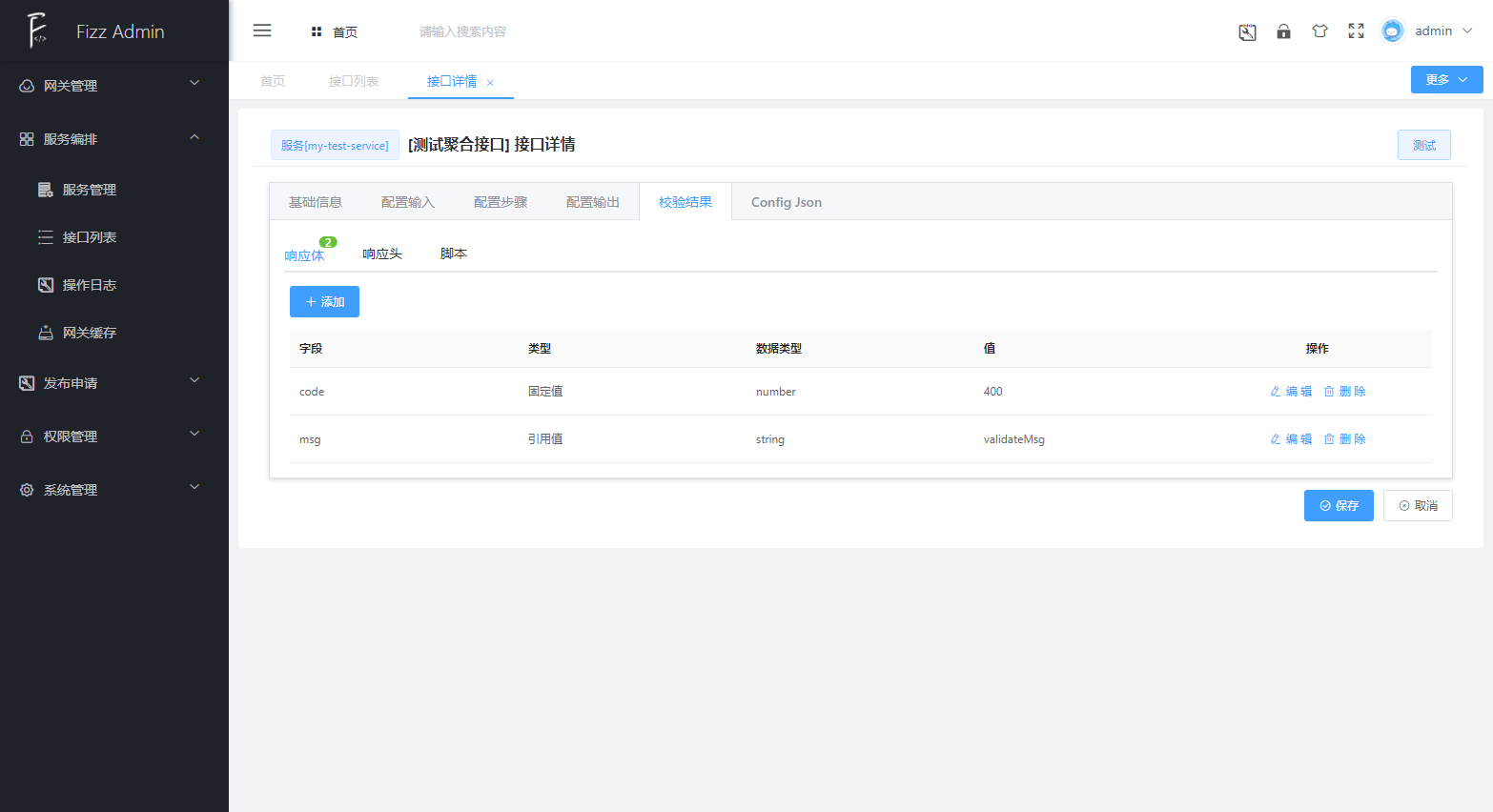Open 接口列表 in the sidebar
This screenshot has height=812, width=1493.
[114, 237]
